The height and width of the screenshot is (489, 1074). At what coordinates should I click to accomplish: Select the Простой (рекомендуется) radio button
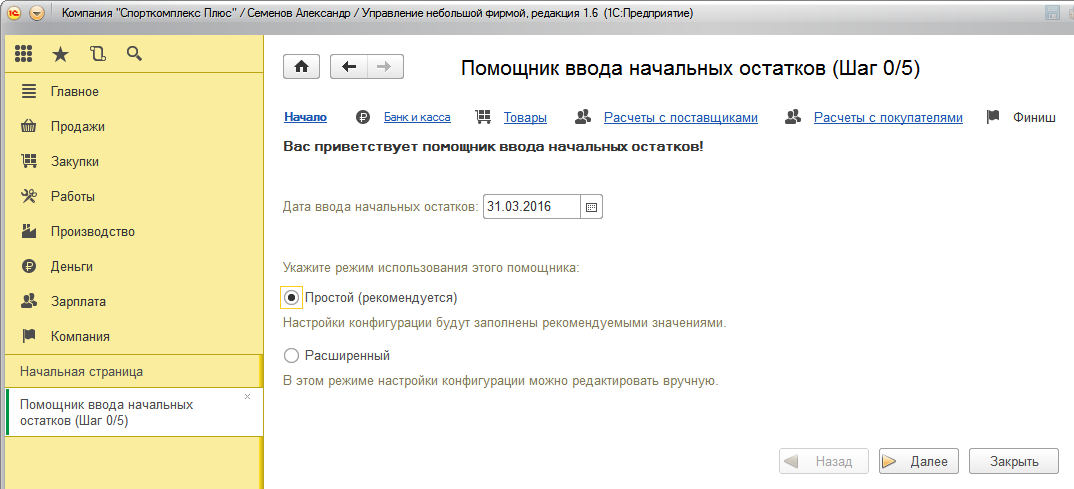click(291, 298)
